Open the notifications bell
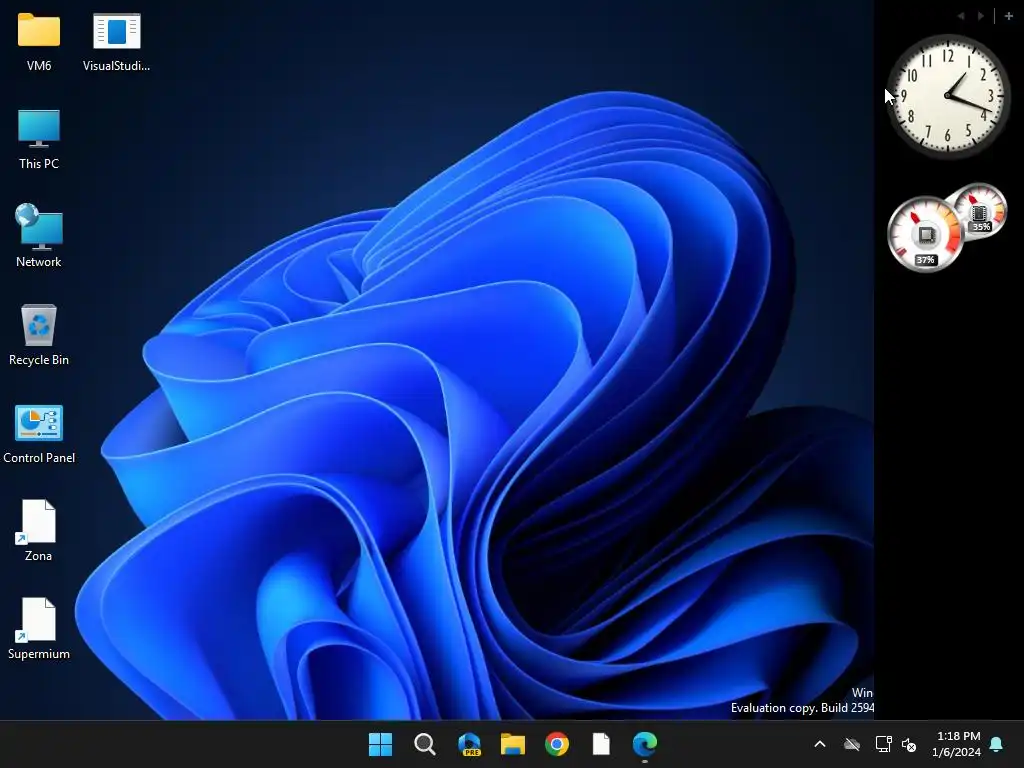This screenshot has width=1024, height=768. pos(997,744)
